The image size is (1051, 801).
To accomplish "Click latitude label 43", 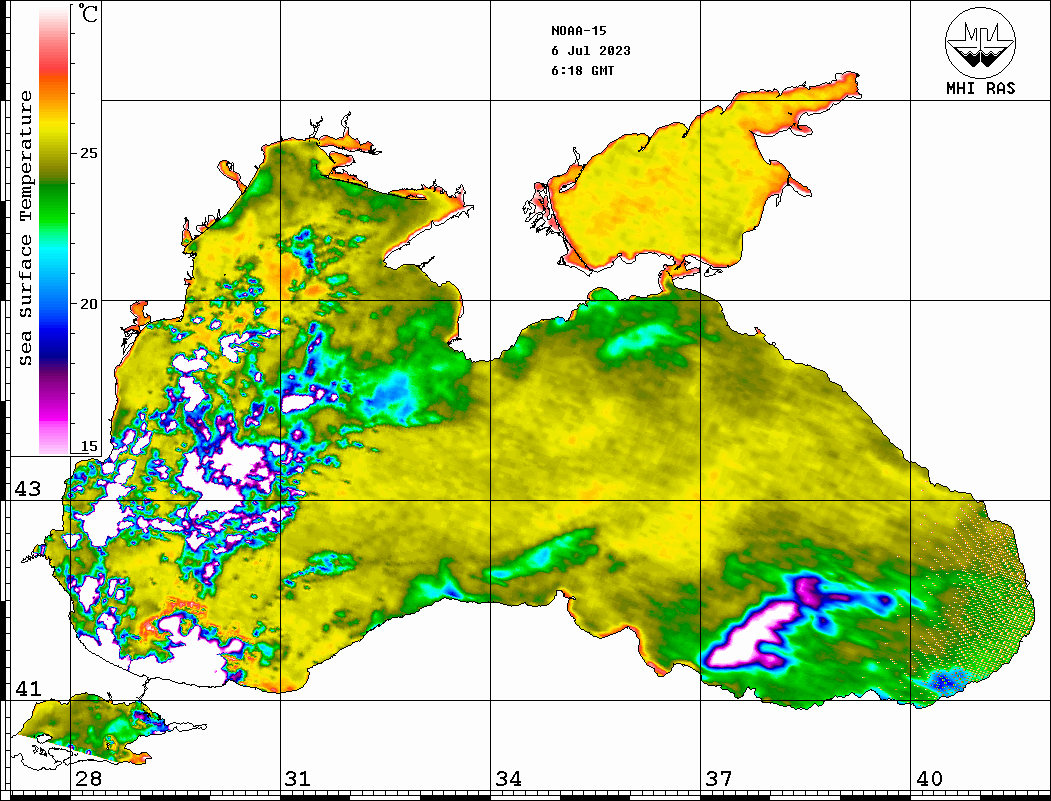I will pyautogui.click(x=28, y=489).
